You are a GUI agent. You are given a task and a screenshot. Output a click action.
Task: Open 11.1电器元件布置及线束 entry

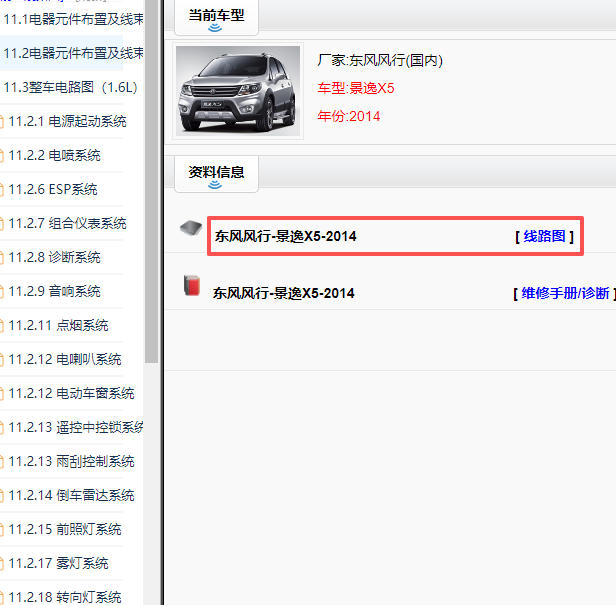tap(73, 19)
